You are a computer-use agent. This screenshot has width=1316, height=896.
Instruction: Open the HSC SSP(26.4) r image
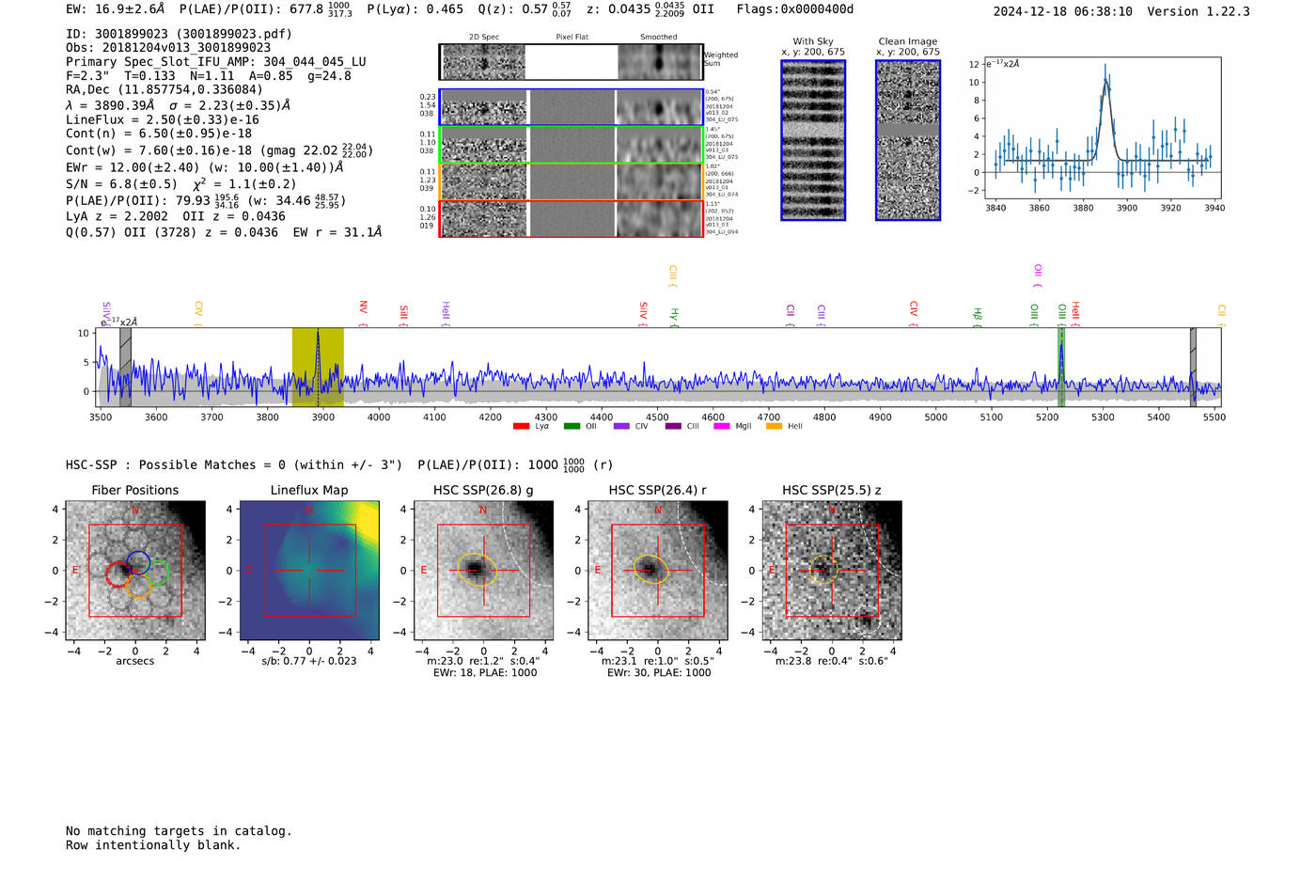point(658,570)
